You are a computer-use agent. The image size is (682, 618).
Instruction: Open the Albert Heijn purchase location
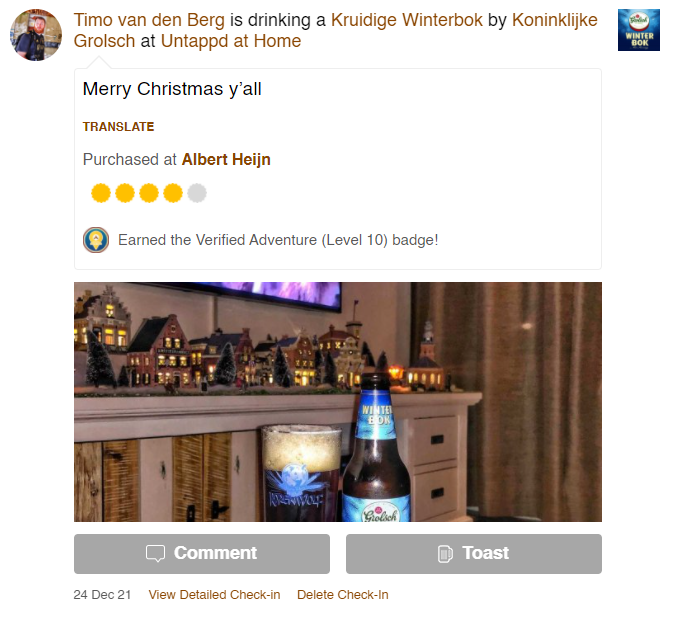coord(226,160)
